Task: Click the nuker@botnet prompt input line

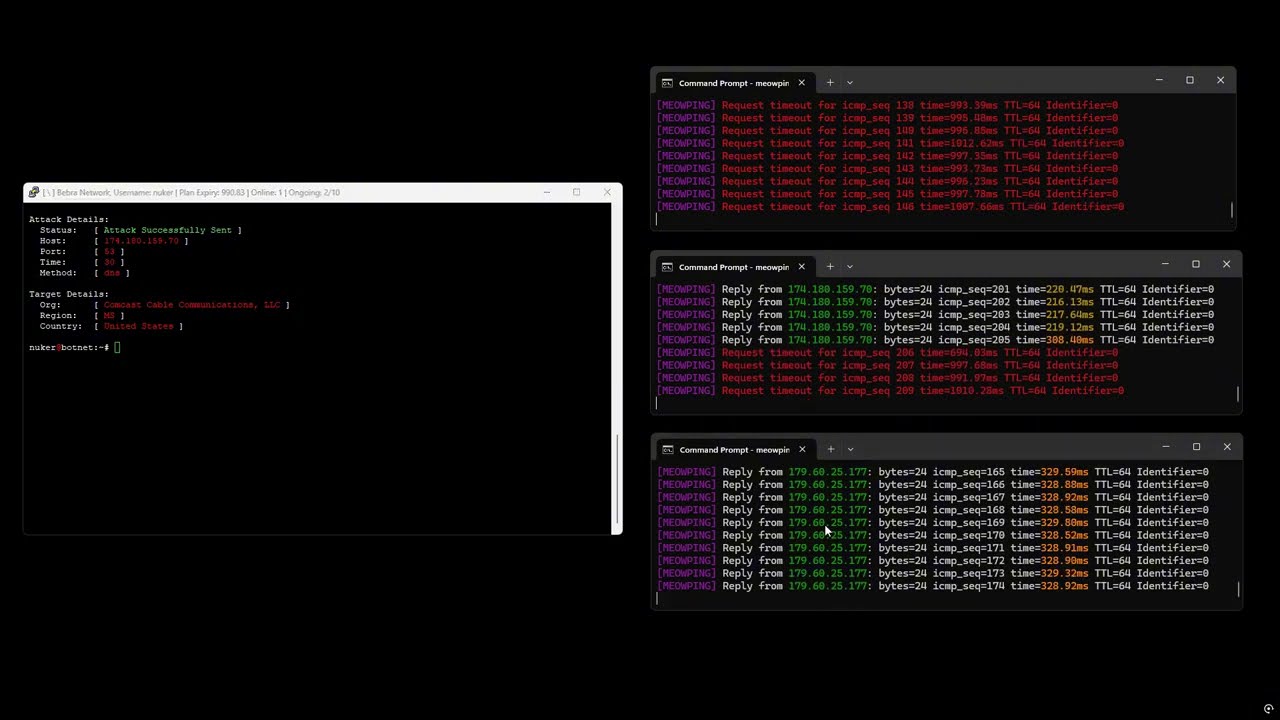Action: point(75,347)
